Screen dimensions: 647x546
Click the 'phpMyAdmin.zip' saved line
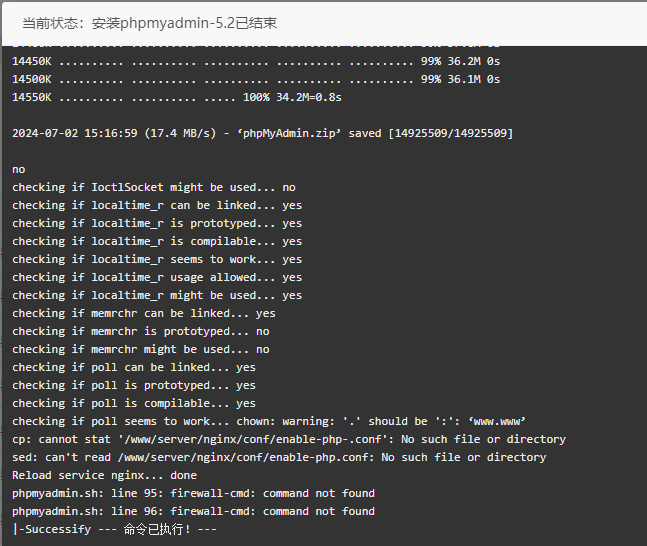pyautogui.click(x=262, y=133)
